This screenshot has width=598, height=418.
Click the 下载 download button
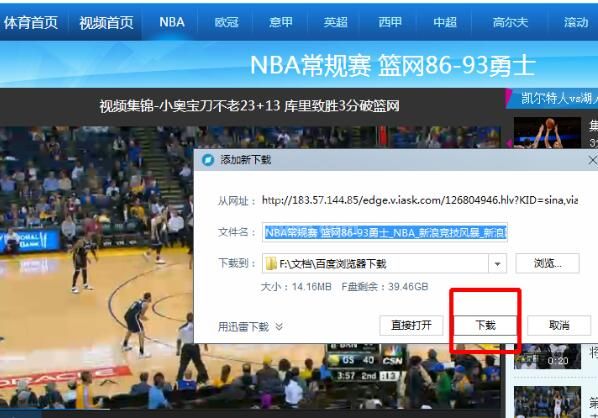click(x=485, y=325)
